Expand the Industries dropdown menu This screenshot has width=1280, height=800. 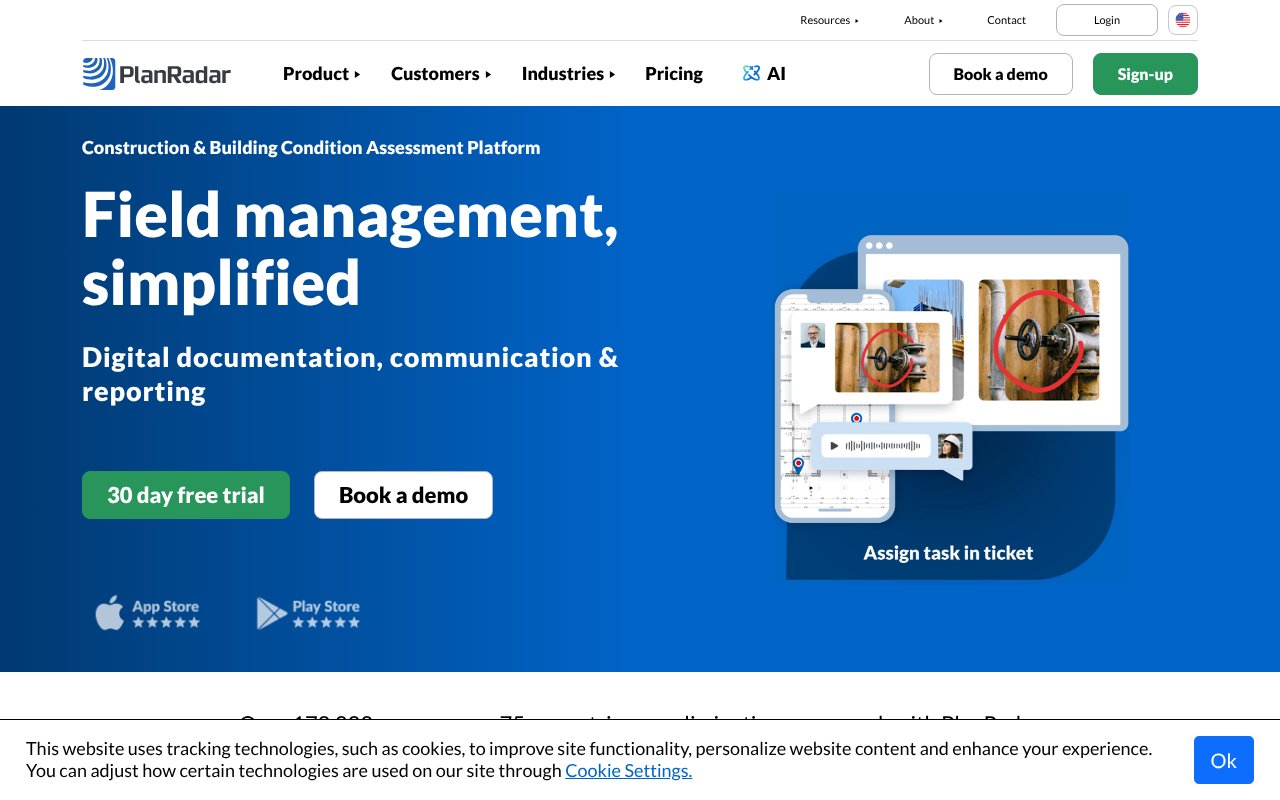pyautogui.click(x=568, y=74)
